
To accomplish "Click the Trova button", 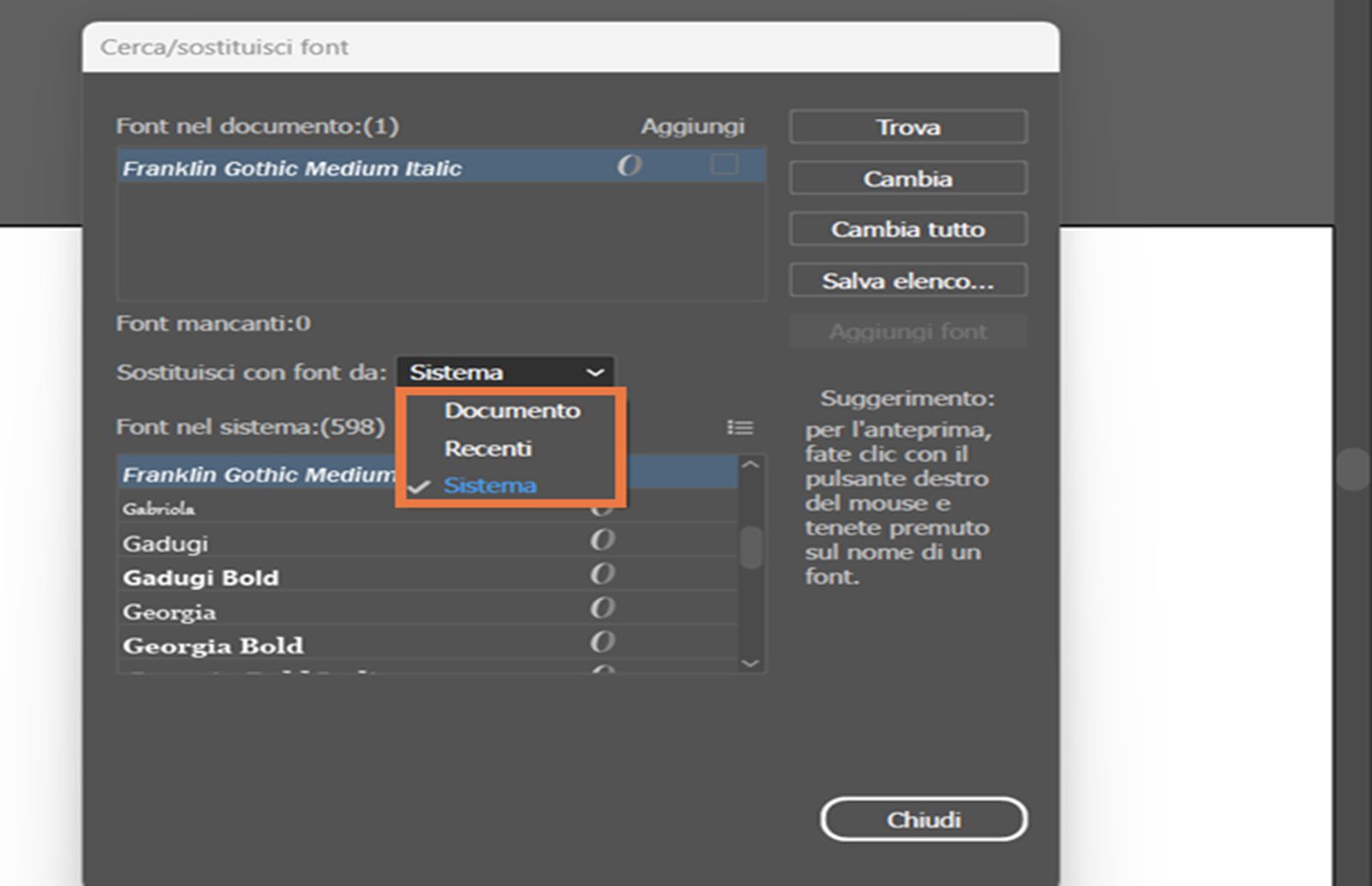I will coord(908,127).
